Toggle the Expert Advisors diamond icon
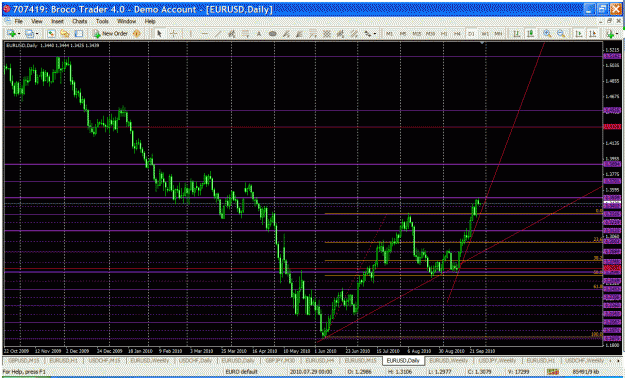This screenshot has height=378, width=625. (x=137, y=34)
